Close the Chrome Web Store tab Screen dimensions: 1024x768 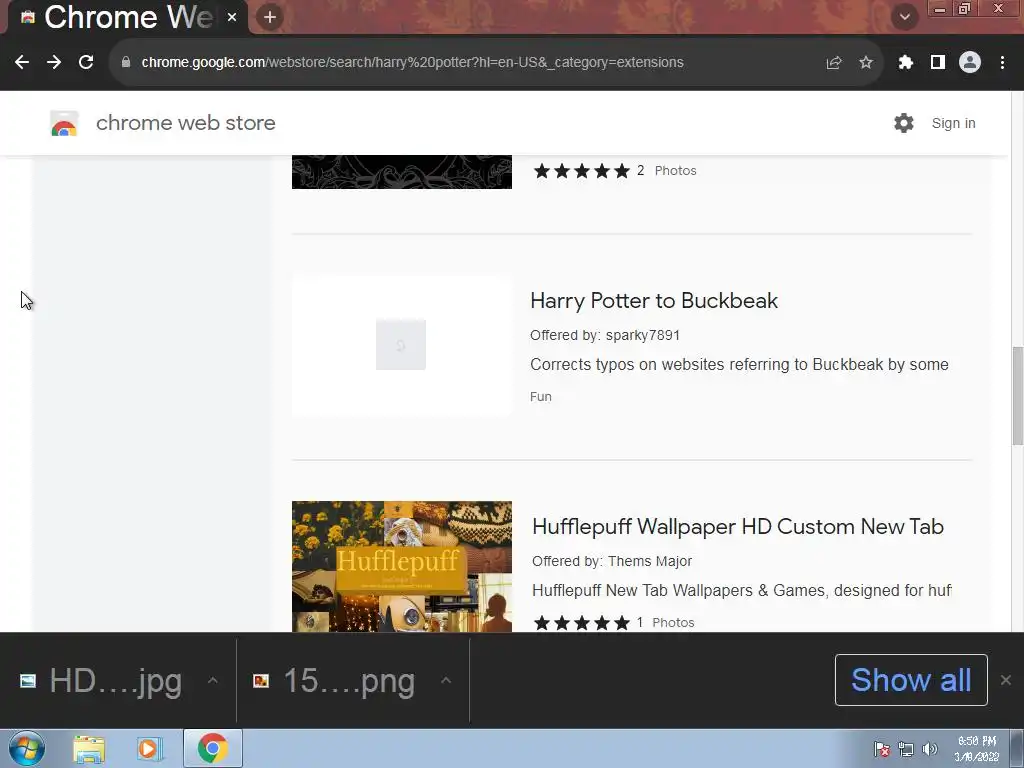[232, 17]
